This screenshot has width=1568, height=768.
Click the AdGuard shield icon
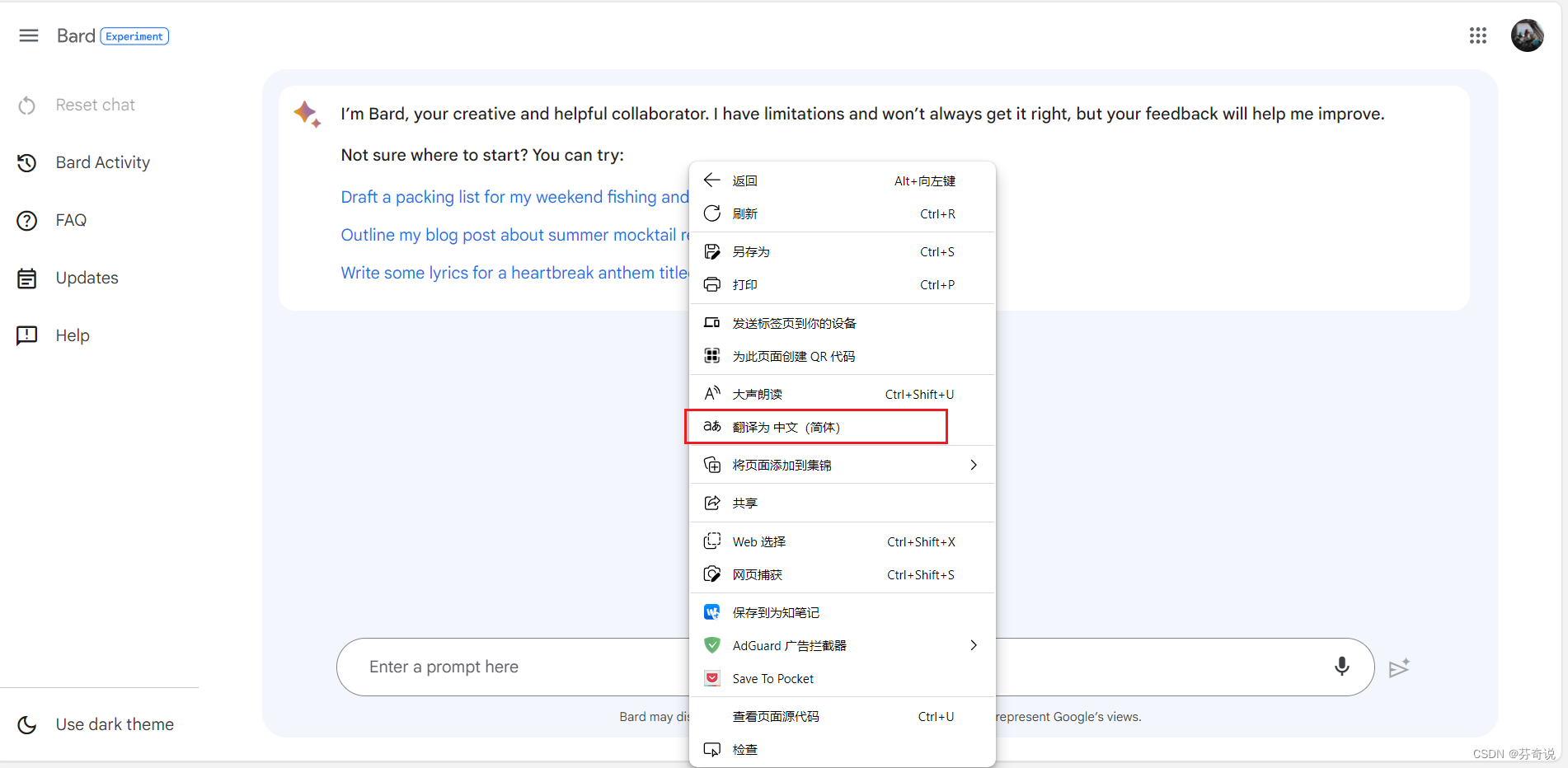tap(712, 645)
